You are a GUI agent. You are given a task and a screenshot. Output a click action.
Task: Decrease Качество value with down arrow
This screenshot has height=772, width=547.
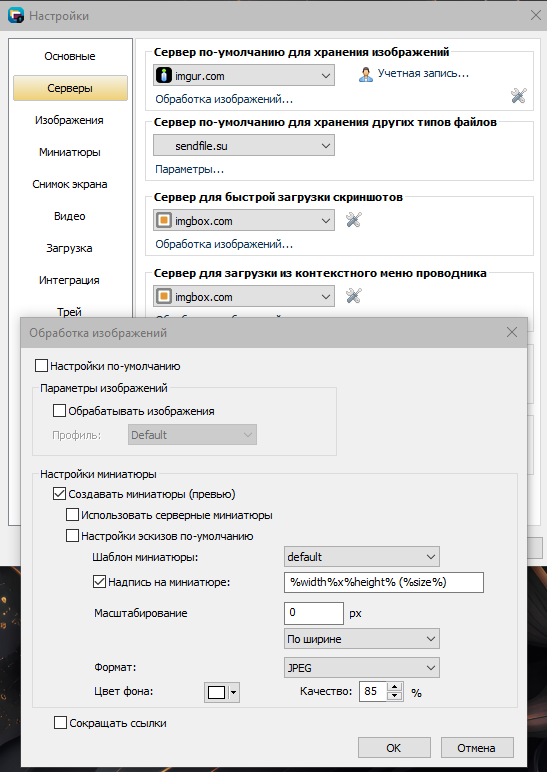(394, 696)
